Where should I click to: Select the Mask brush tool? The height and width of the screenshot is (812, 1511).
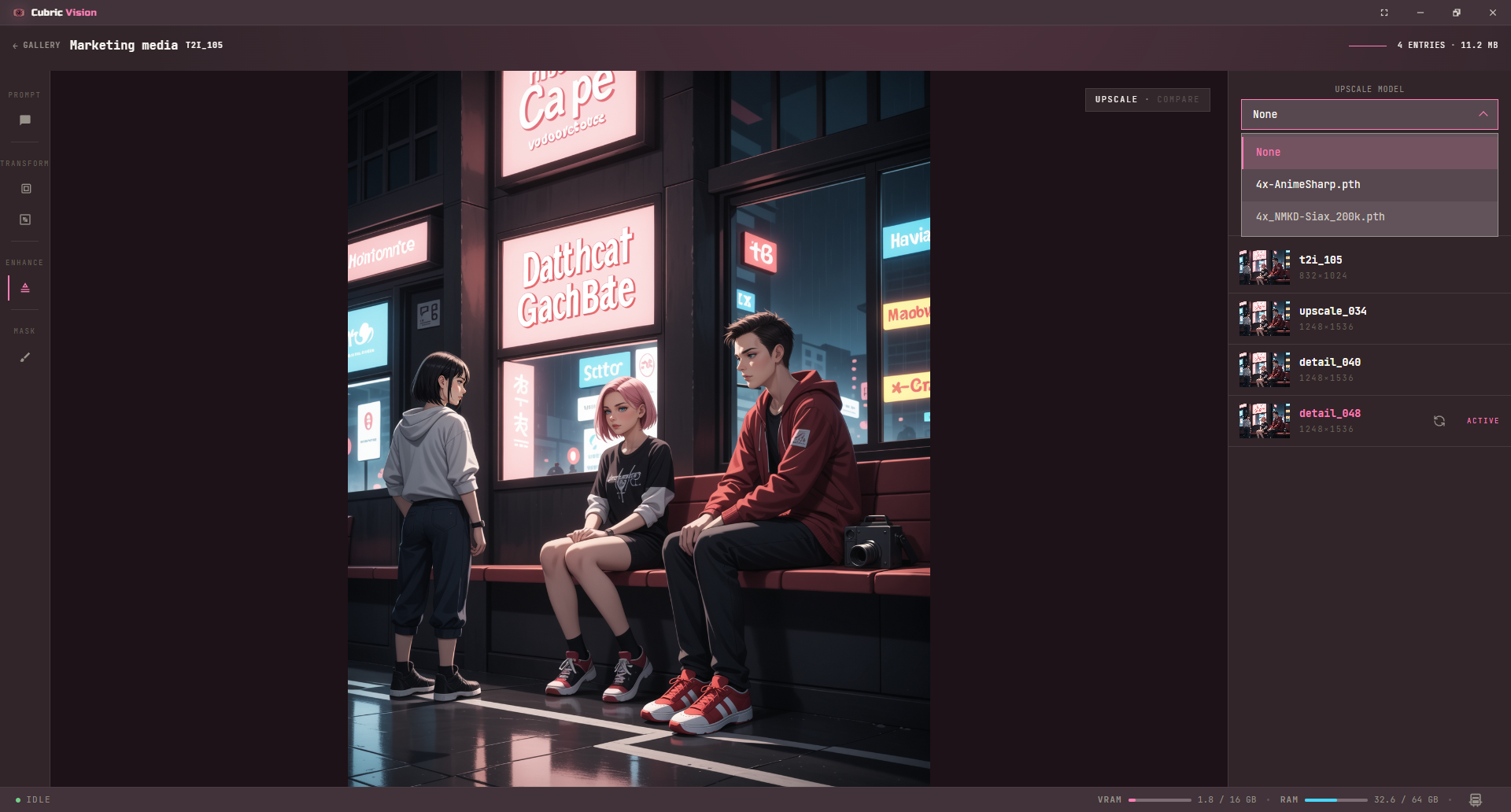coord(25,357)
